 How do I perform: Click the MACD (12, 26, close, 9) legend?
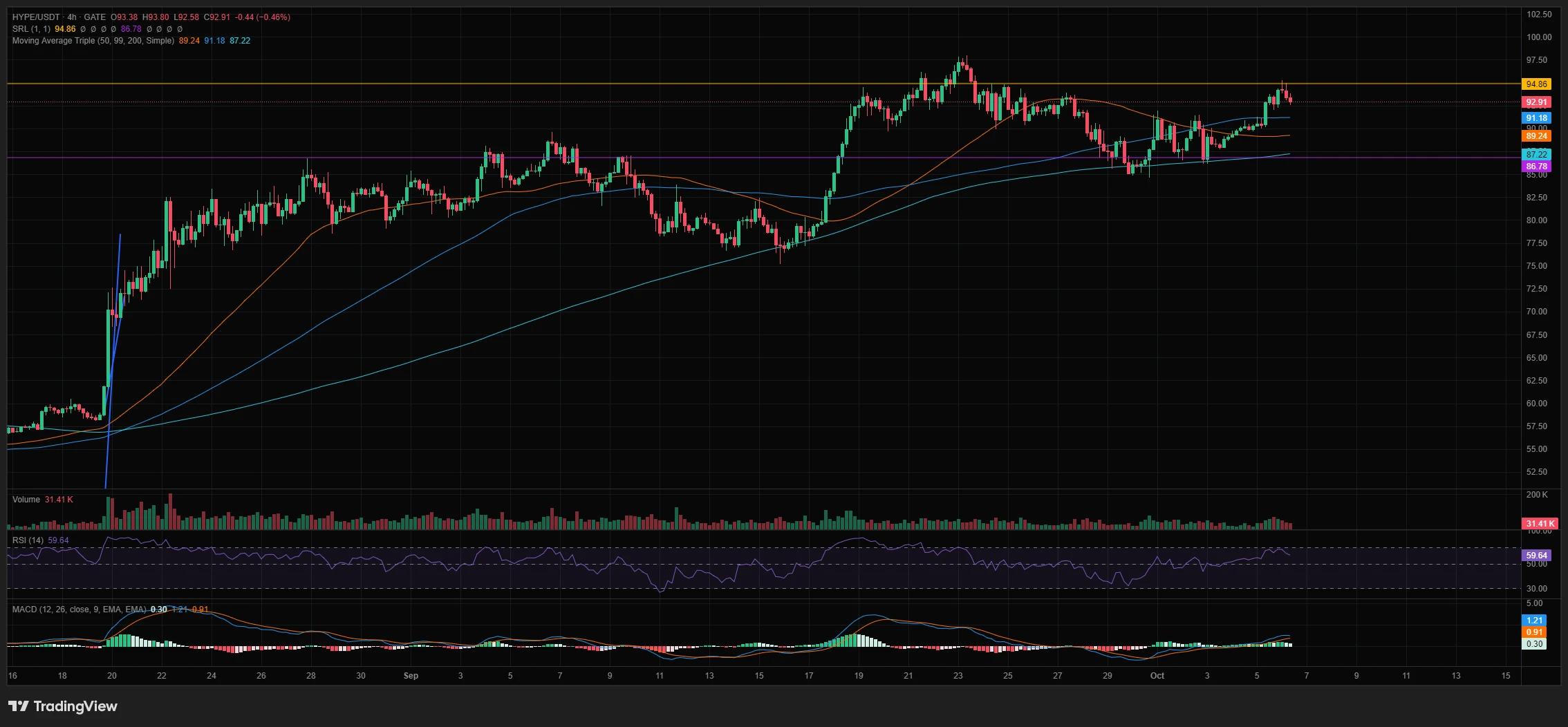[79, 610]
